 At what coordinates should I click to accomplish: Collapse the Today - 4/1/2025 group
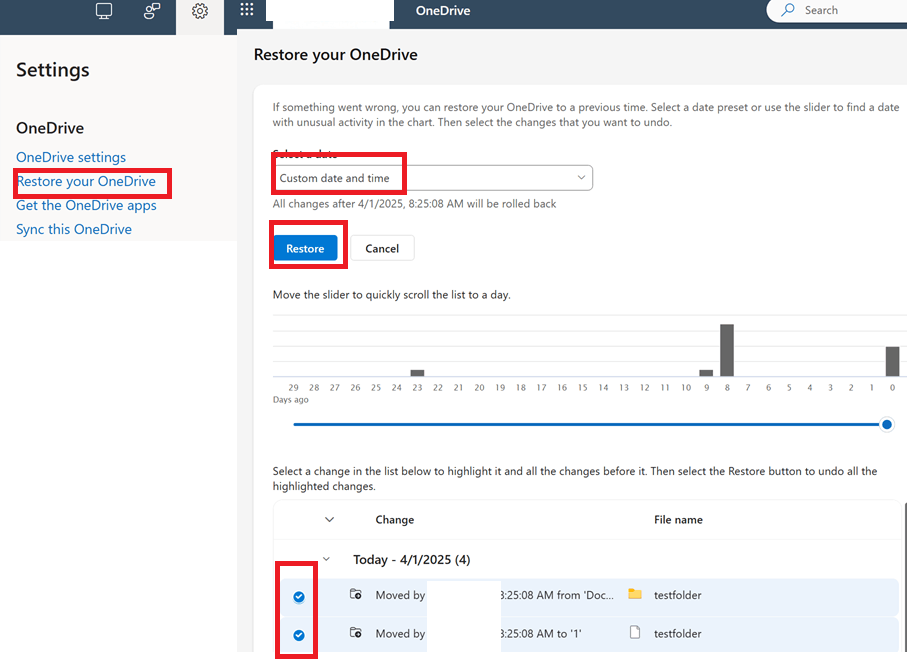[x=327, y=559]
